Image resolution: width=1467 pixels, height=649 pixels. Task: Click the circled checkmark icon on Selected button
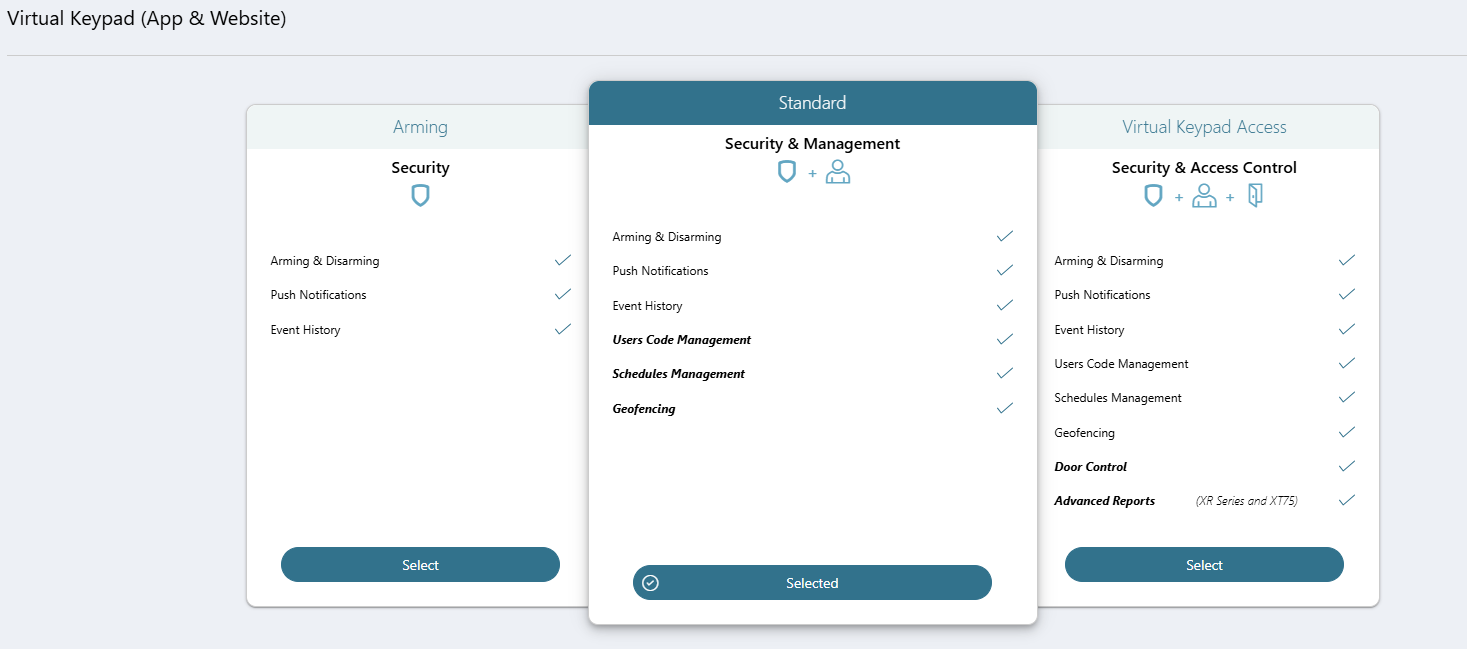pyautogui.click(x=650, y=583)
